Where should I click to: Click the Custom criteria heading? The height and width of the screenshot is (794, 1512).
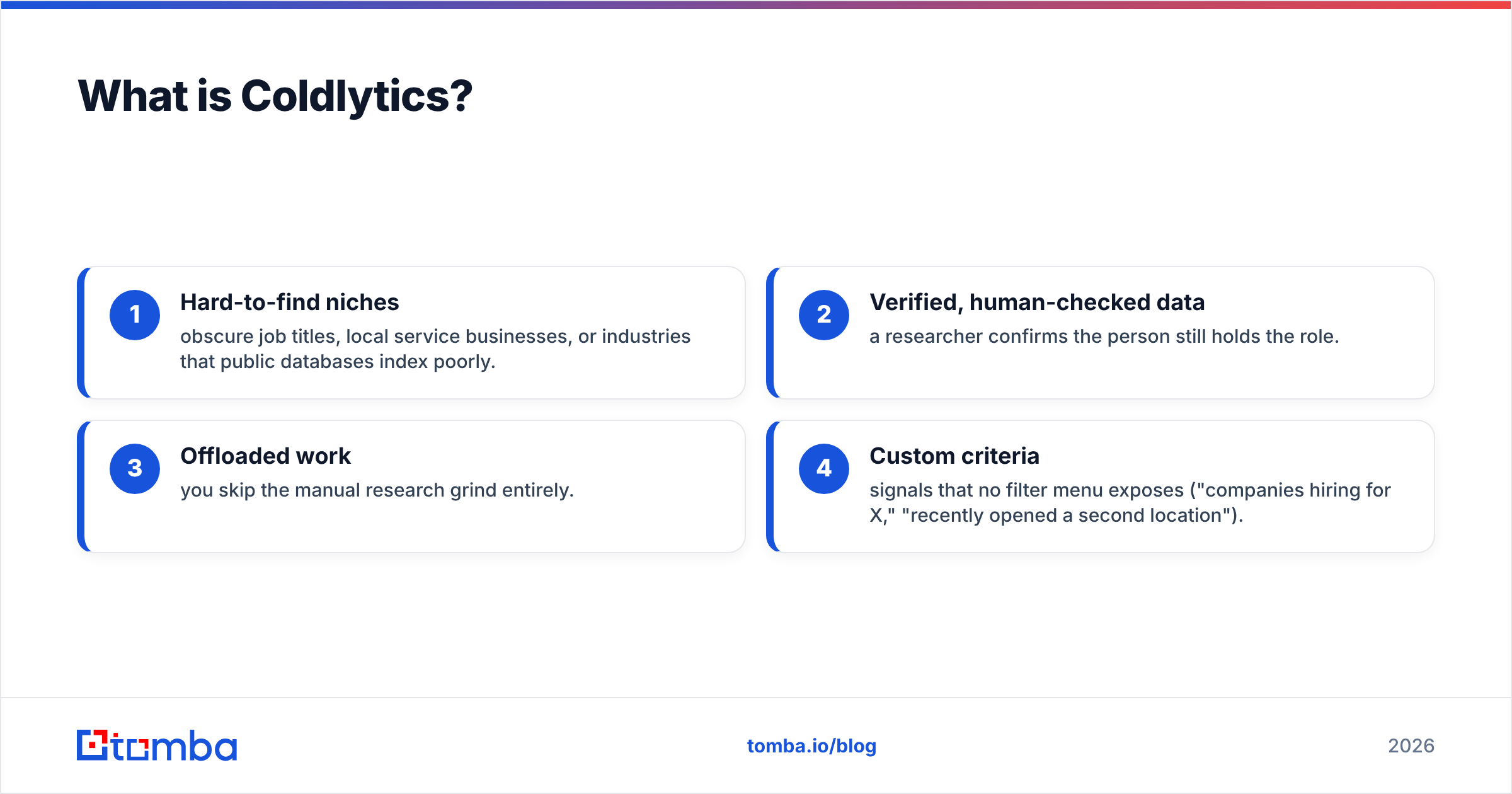tap(954, 456)
